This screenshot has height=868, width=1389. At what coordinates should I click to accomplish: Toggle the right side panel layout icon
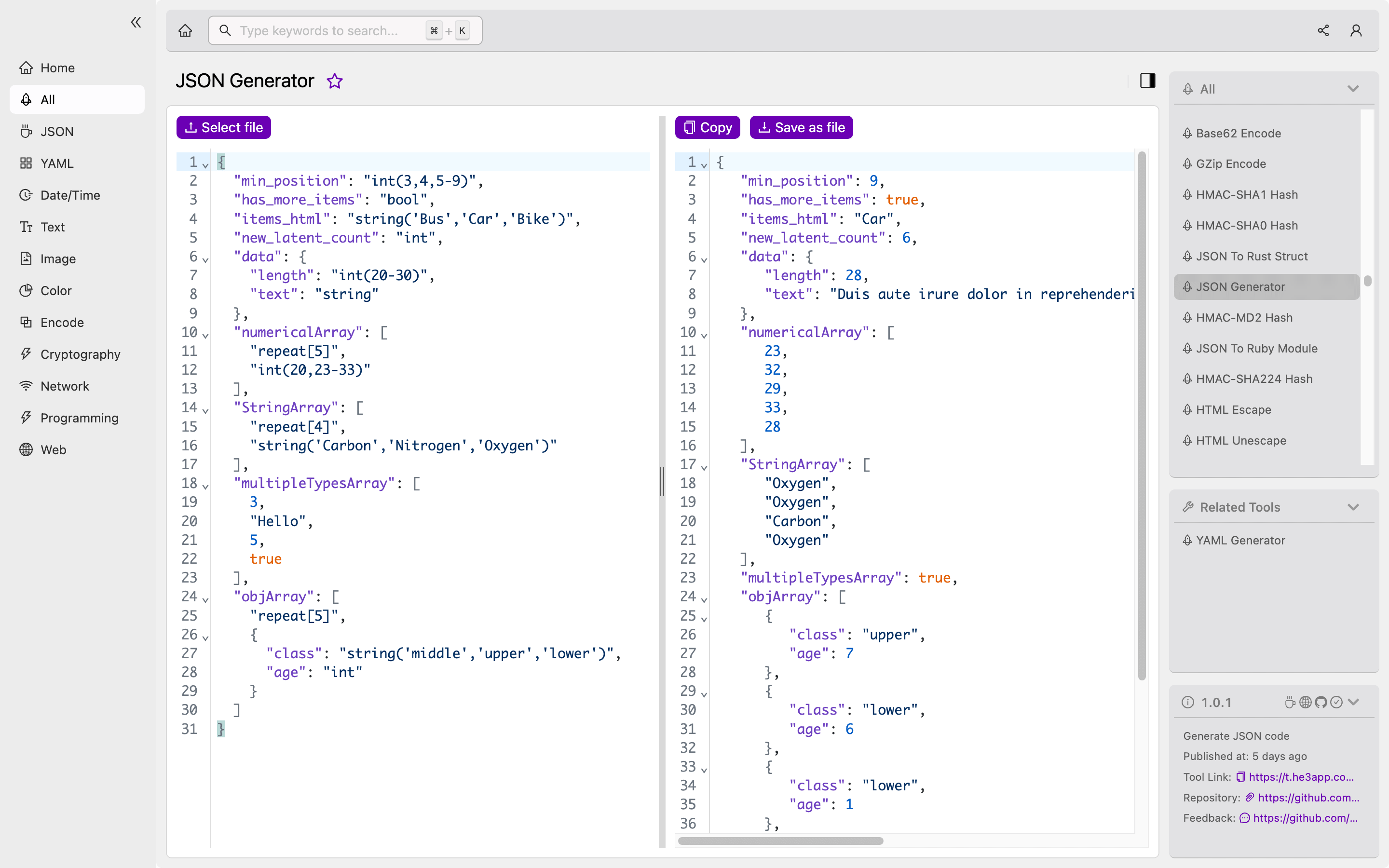(x=1147, y=81)
